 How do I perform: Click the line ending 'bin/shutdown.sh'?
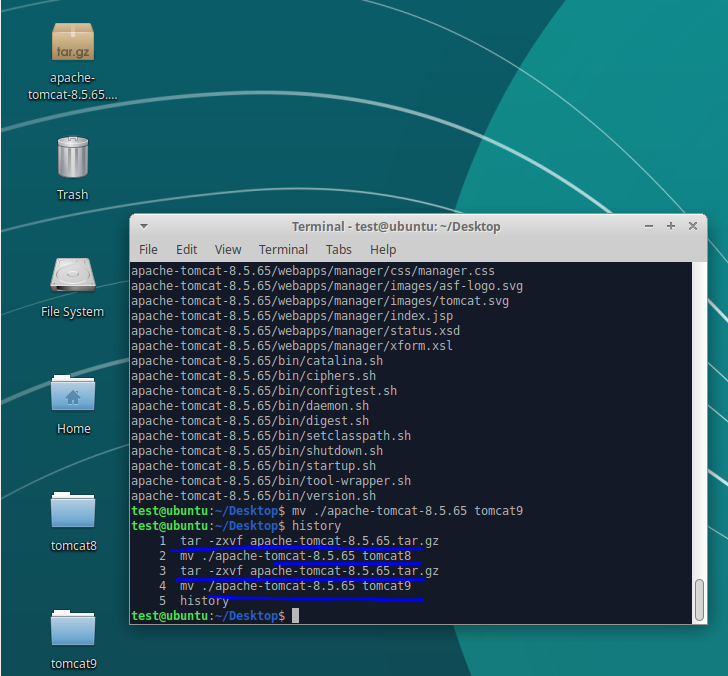tap(257, 450)
